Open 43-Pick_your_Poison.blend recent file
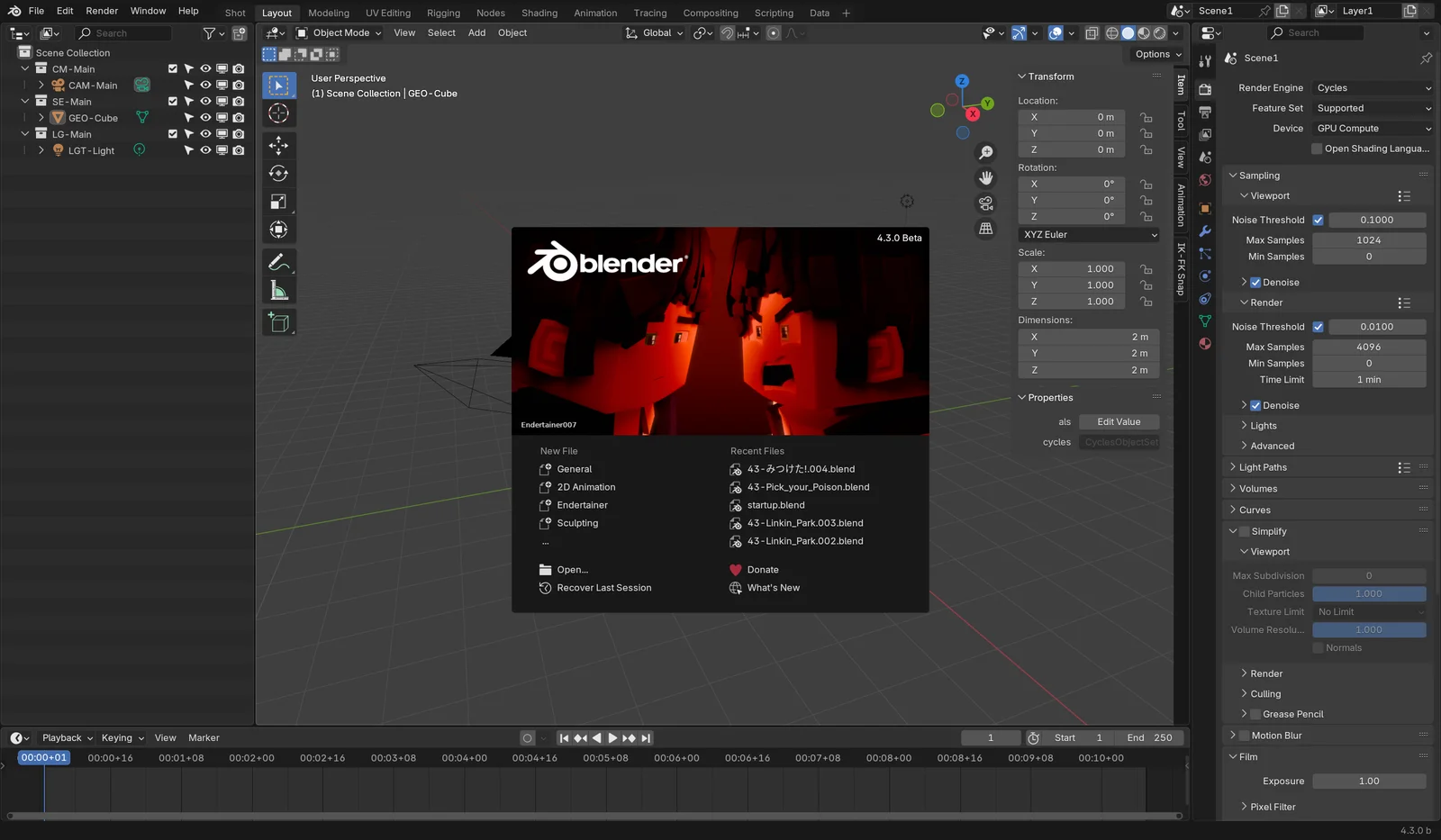 coord(808,487)
